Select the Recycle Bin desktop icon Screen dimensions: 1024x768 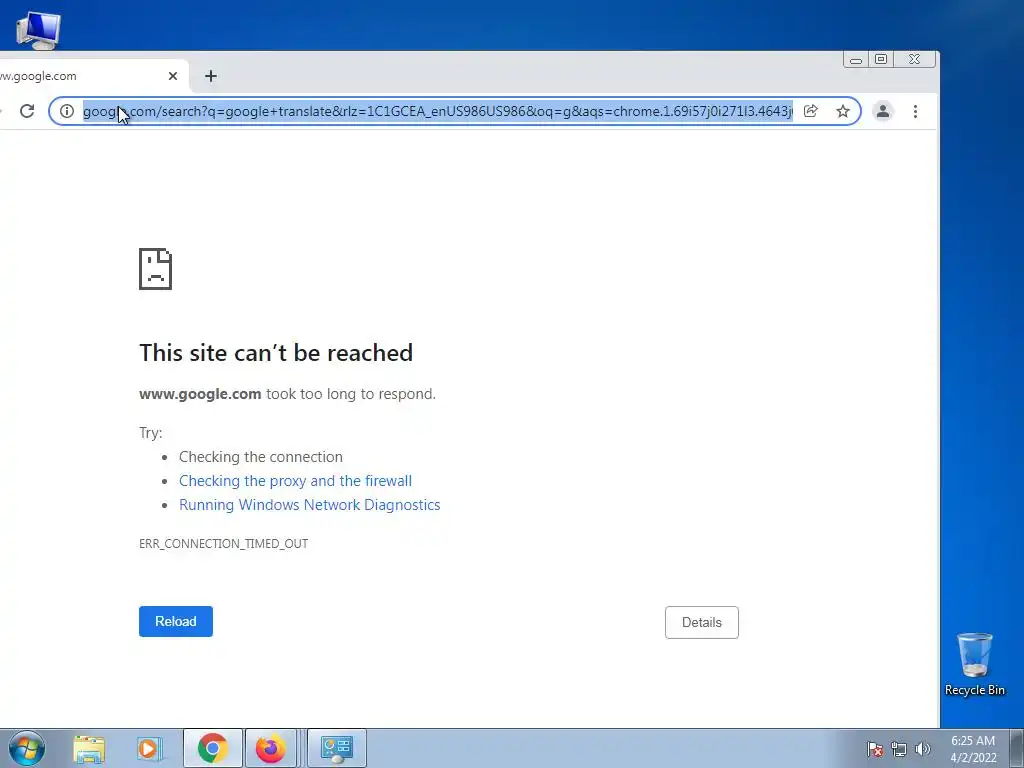(974, 664)
